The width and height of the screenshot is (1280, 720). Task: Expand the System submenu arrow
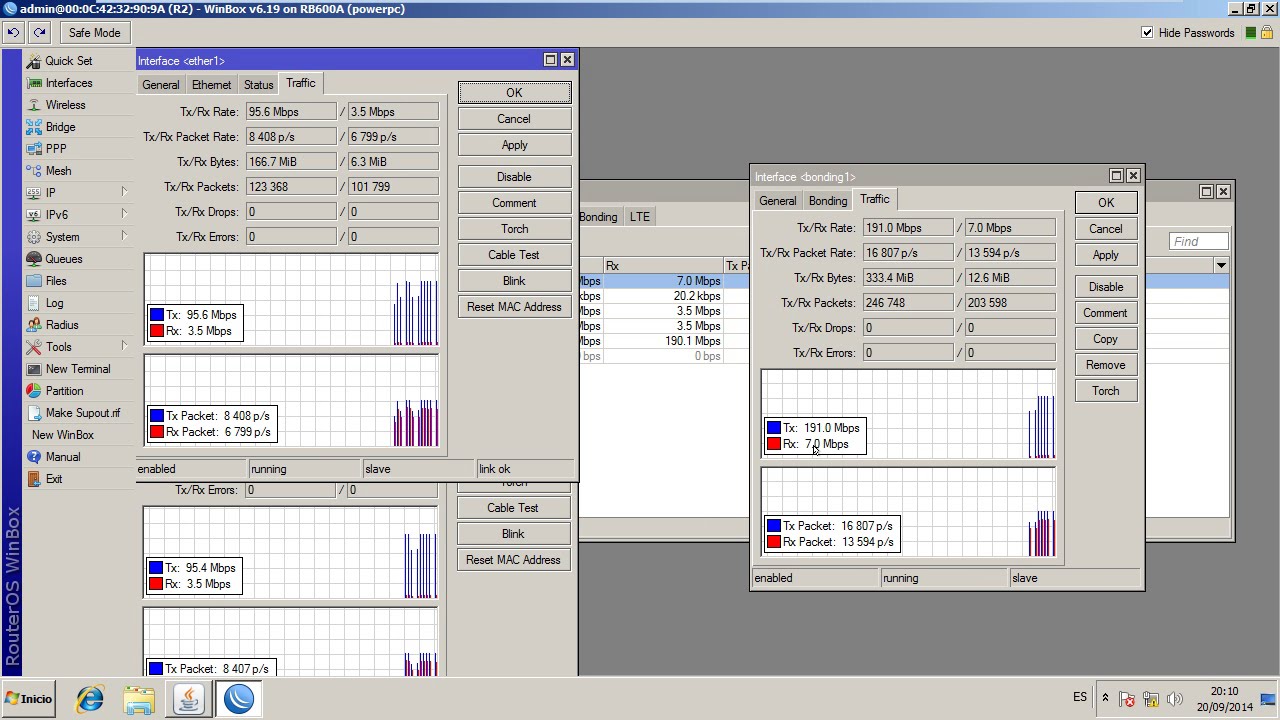coord(124,236)
